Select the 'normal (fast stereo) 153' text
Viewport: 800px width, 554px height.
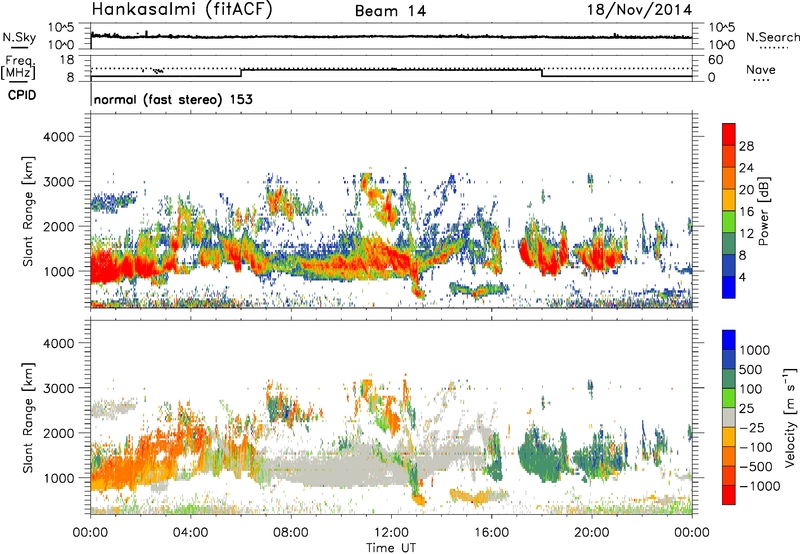[x=173, y=99]
